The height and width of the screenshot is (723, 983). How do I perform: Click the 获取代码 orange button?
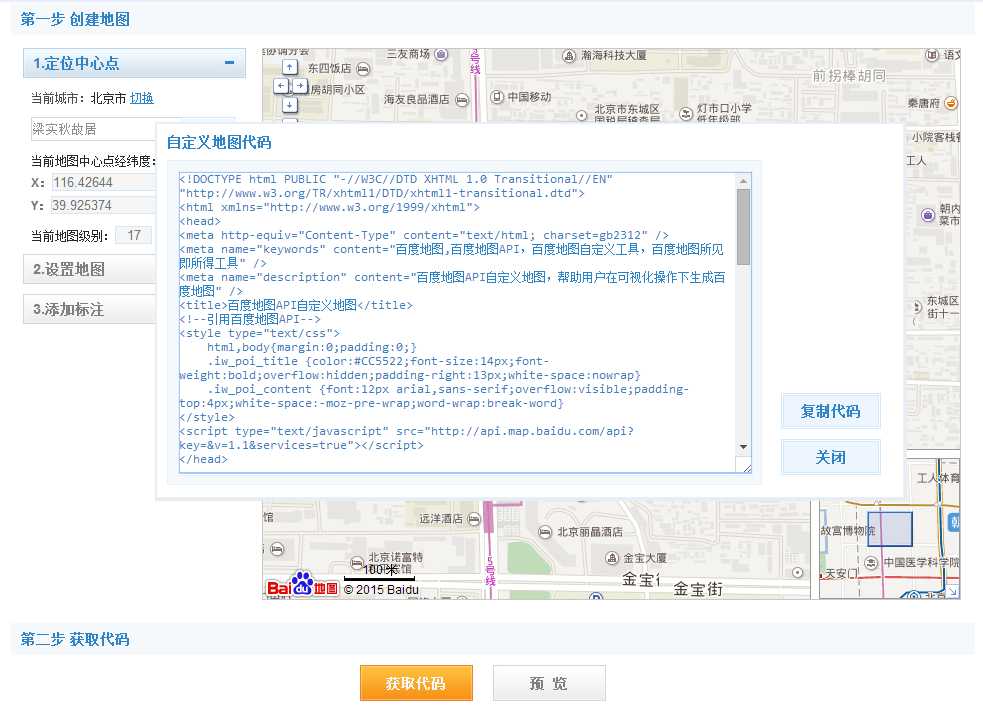pos(416,683)
